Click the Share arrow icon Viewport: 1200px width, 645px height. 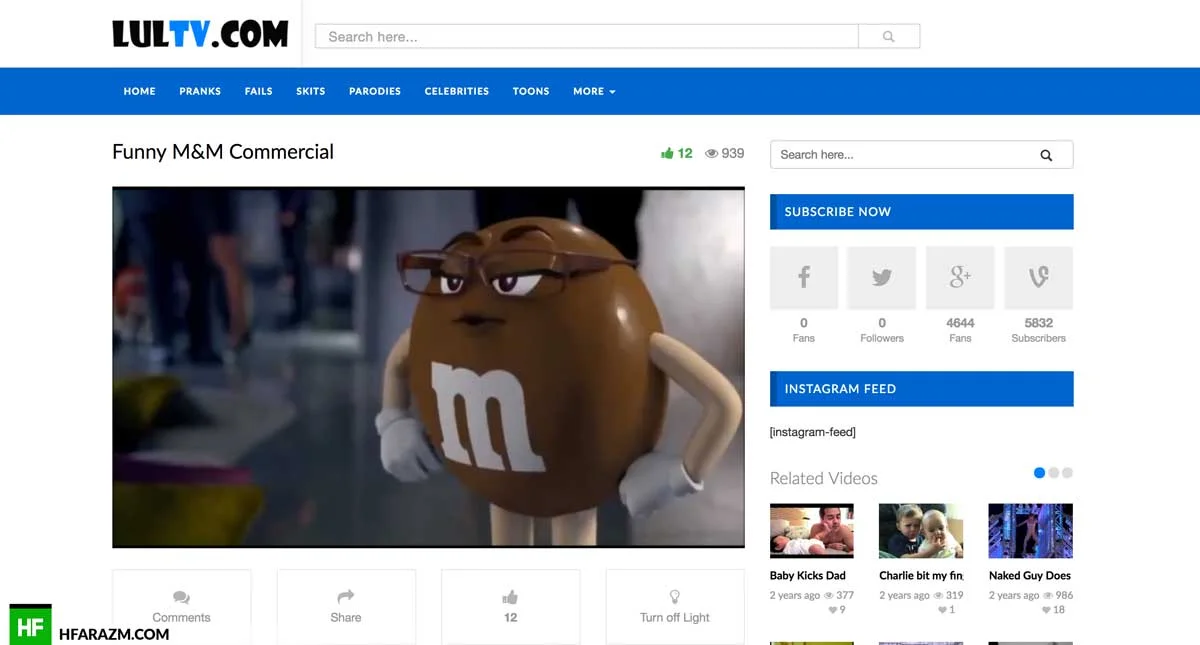[346, 597]
